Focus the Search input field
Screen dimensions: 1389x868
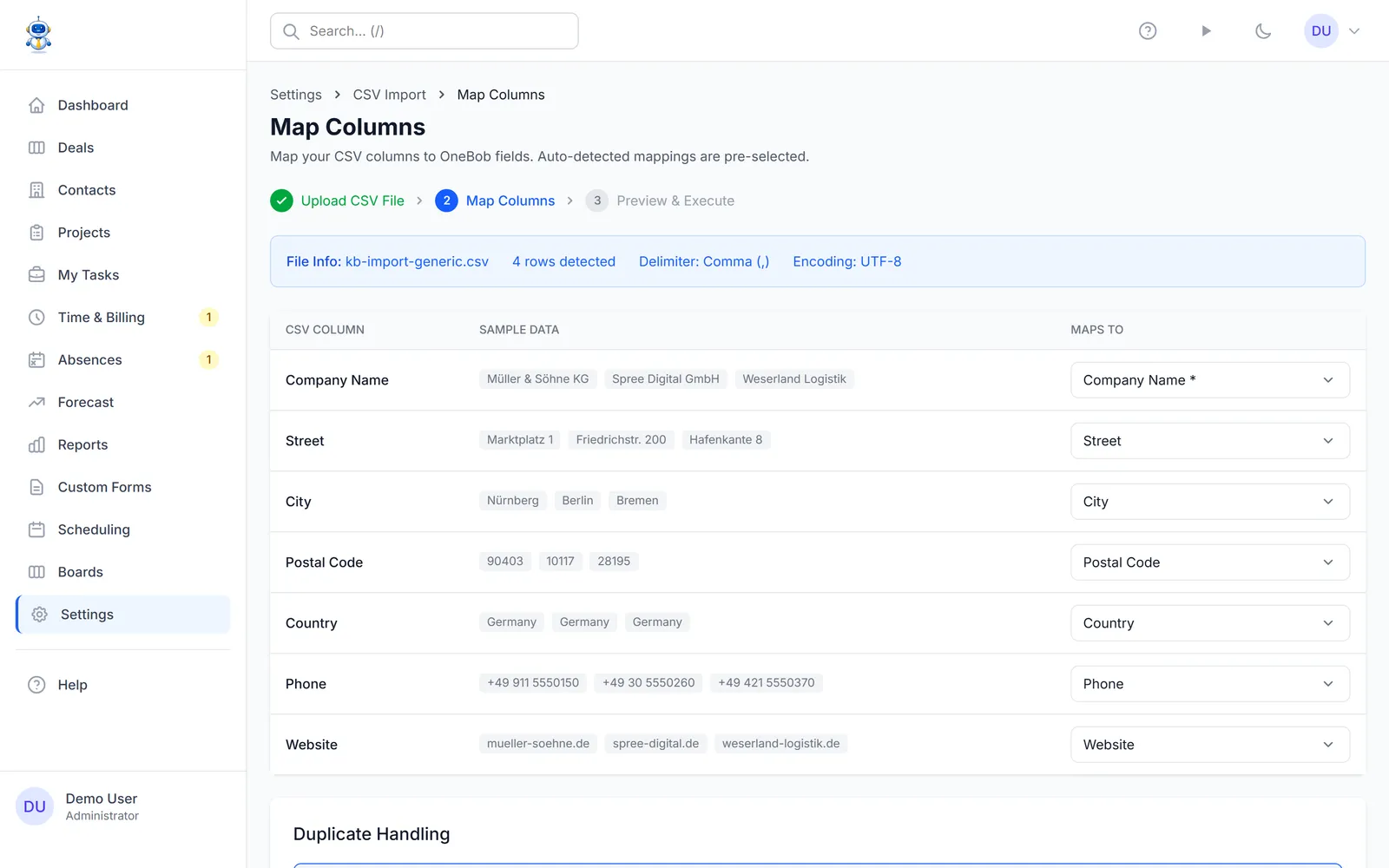pyautogui.click(x=424, y=31)
